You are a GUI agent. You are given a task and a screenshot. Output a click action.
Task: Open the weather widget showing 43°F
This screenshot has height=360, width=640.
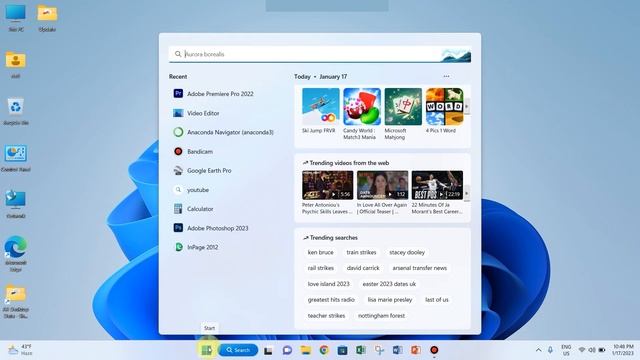pos(20,350)
